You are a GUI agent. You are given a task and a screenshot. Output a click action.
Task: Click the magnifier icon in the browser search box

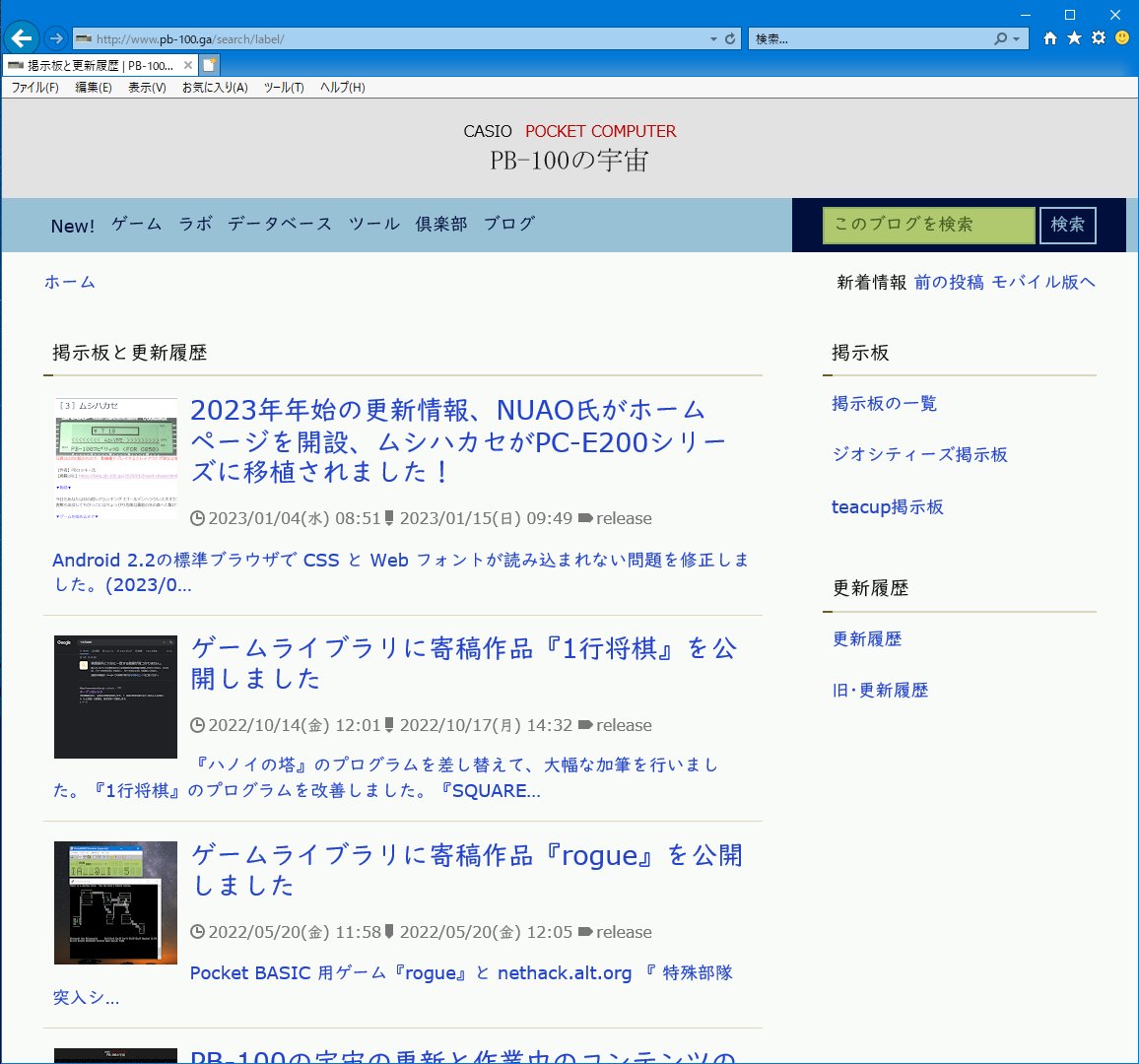click(1000, 38)
